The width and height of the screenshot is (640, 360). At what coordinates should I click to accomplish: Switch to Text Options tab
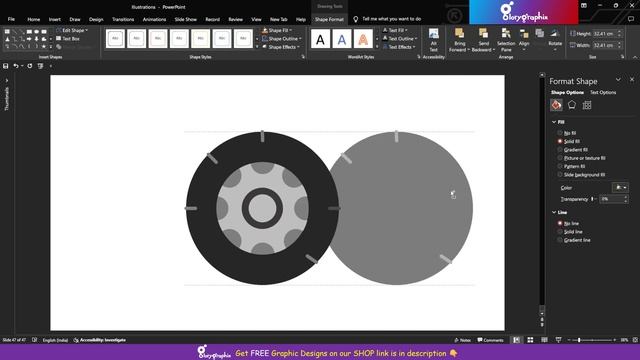pyautogui.click(x=603, y=93)
